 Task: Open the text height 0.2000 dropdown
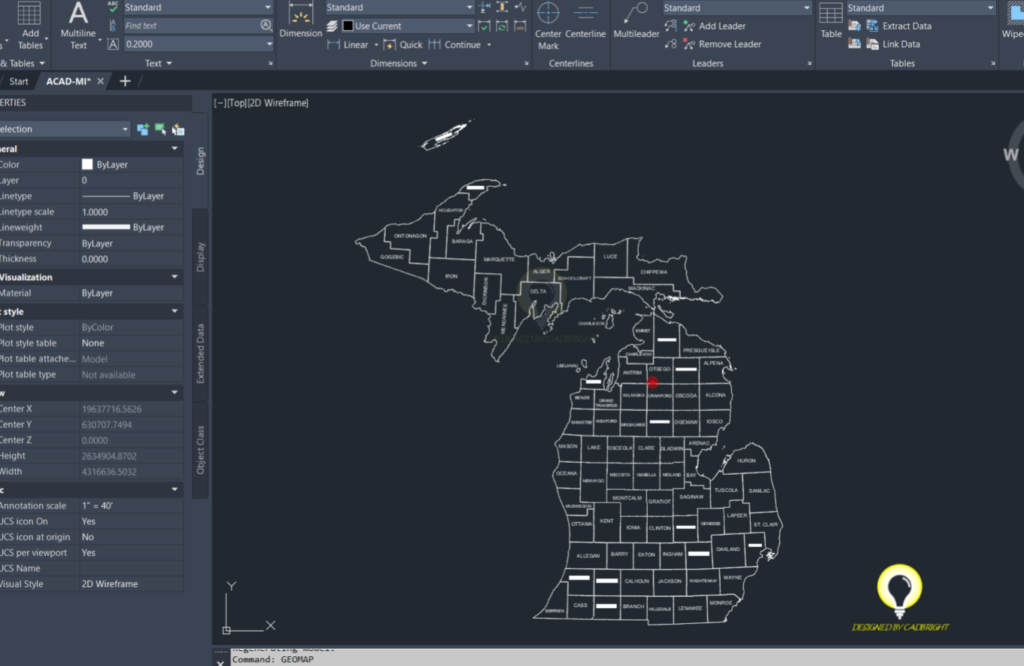[x=269, y=44]
